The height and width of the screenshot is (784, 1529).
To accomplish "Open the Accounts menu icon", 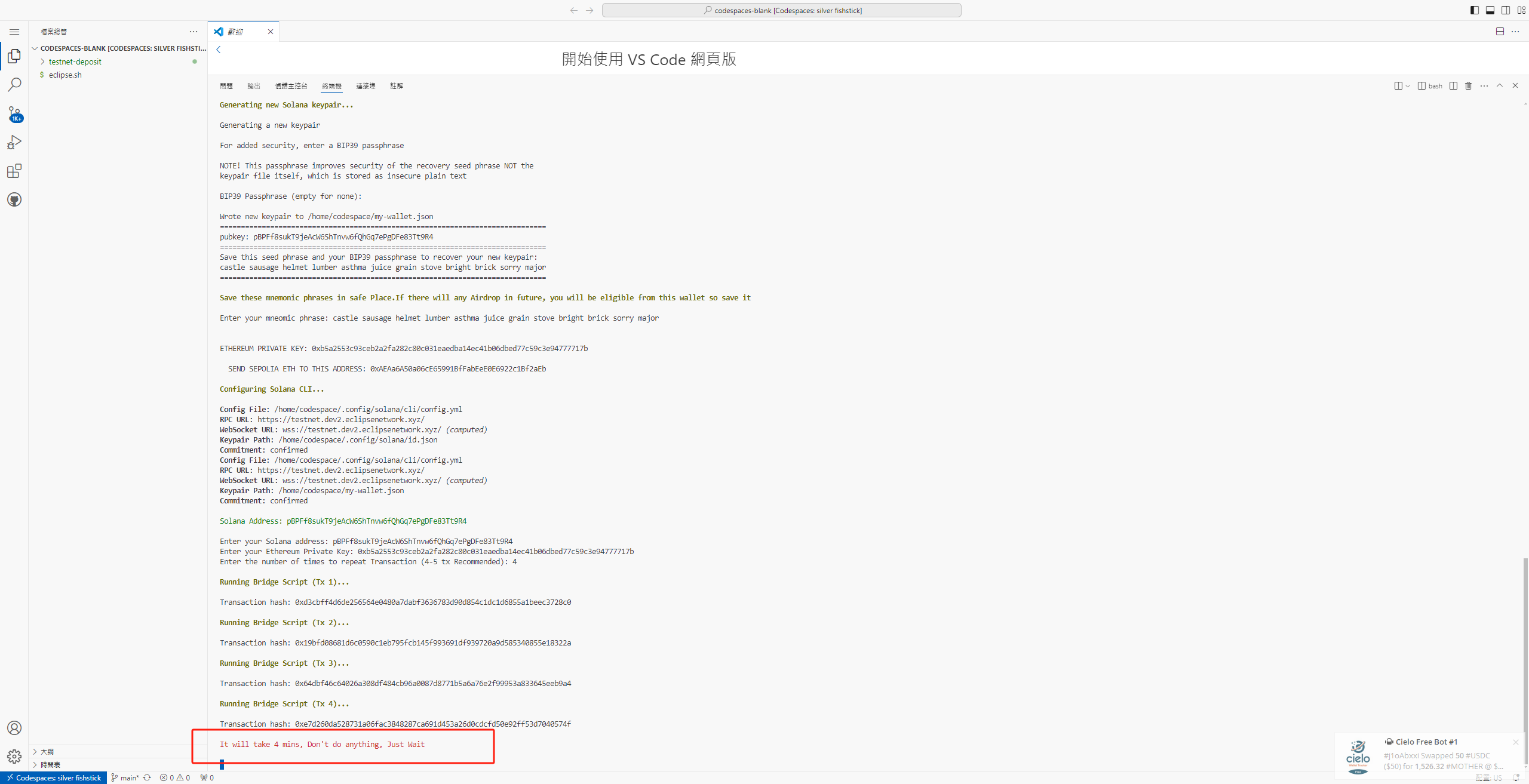I will coord(14,728).
